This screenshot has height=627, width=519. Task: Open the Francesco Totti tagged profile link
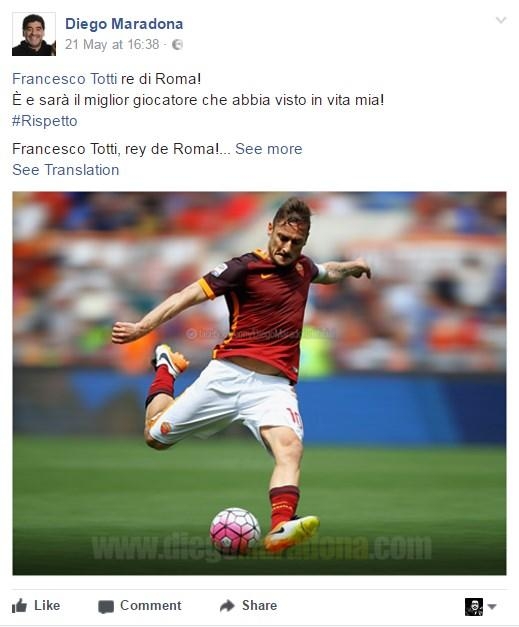[64, 79]
